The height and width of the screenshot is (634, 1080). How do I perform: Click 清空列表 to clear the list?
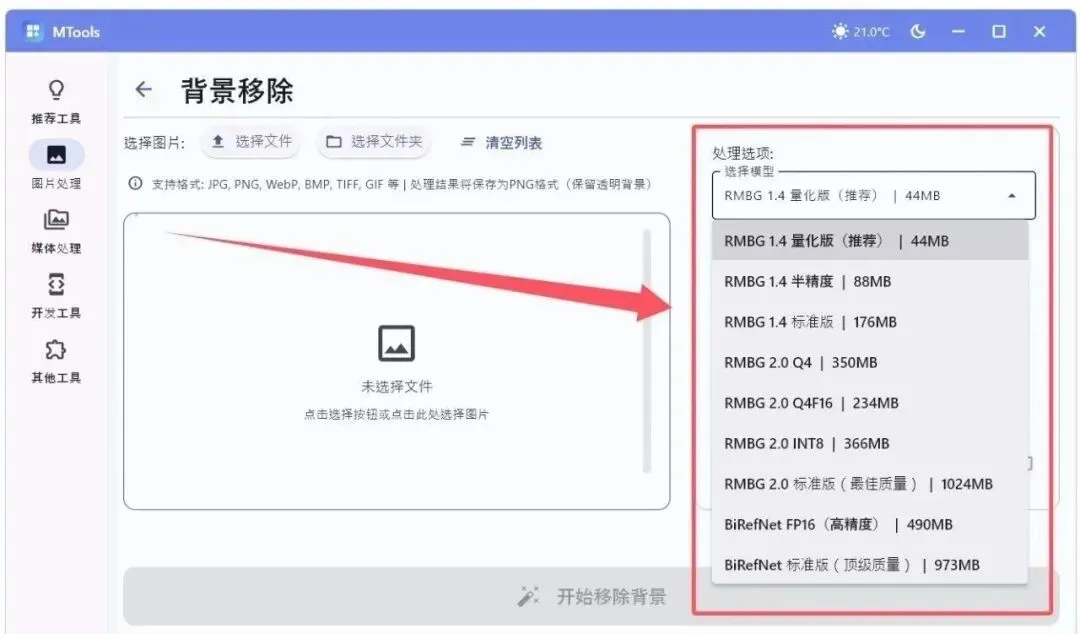click(x=501, y=143)
